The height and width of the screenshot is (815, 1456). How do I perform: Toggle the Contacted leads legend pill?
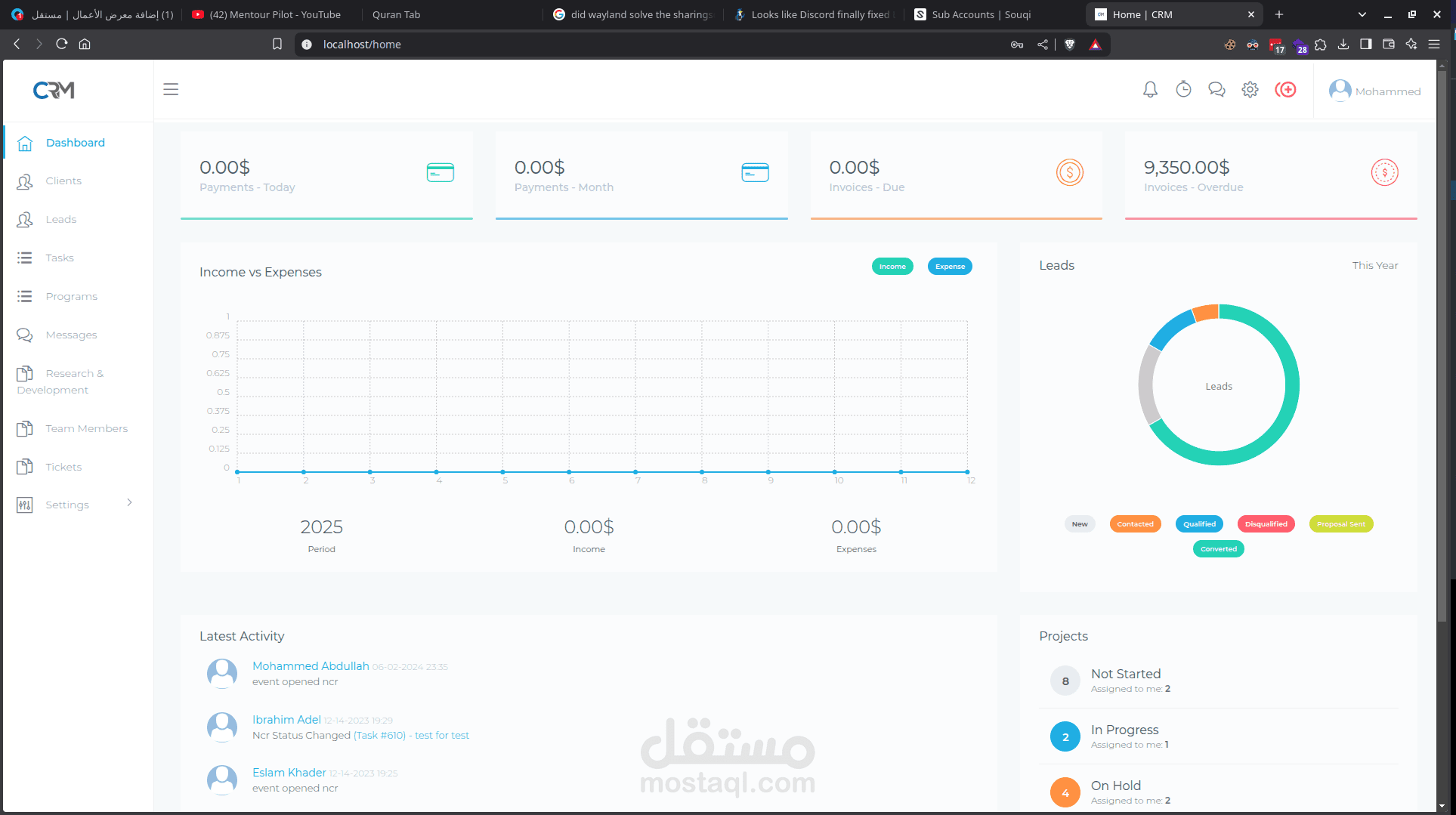click(x=1135, y=524)
